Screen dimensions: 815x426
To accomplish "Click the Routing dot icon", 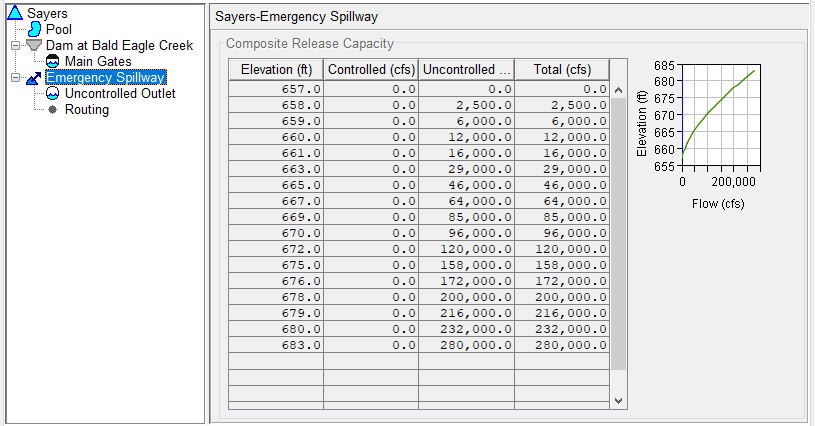I will point(53,109).
